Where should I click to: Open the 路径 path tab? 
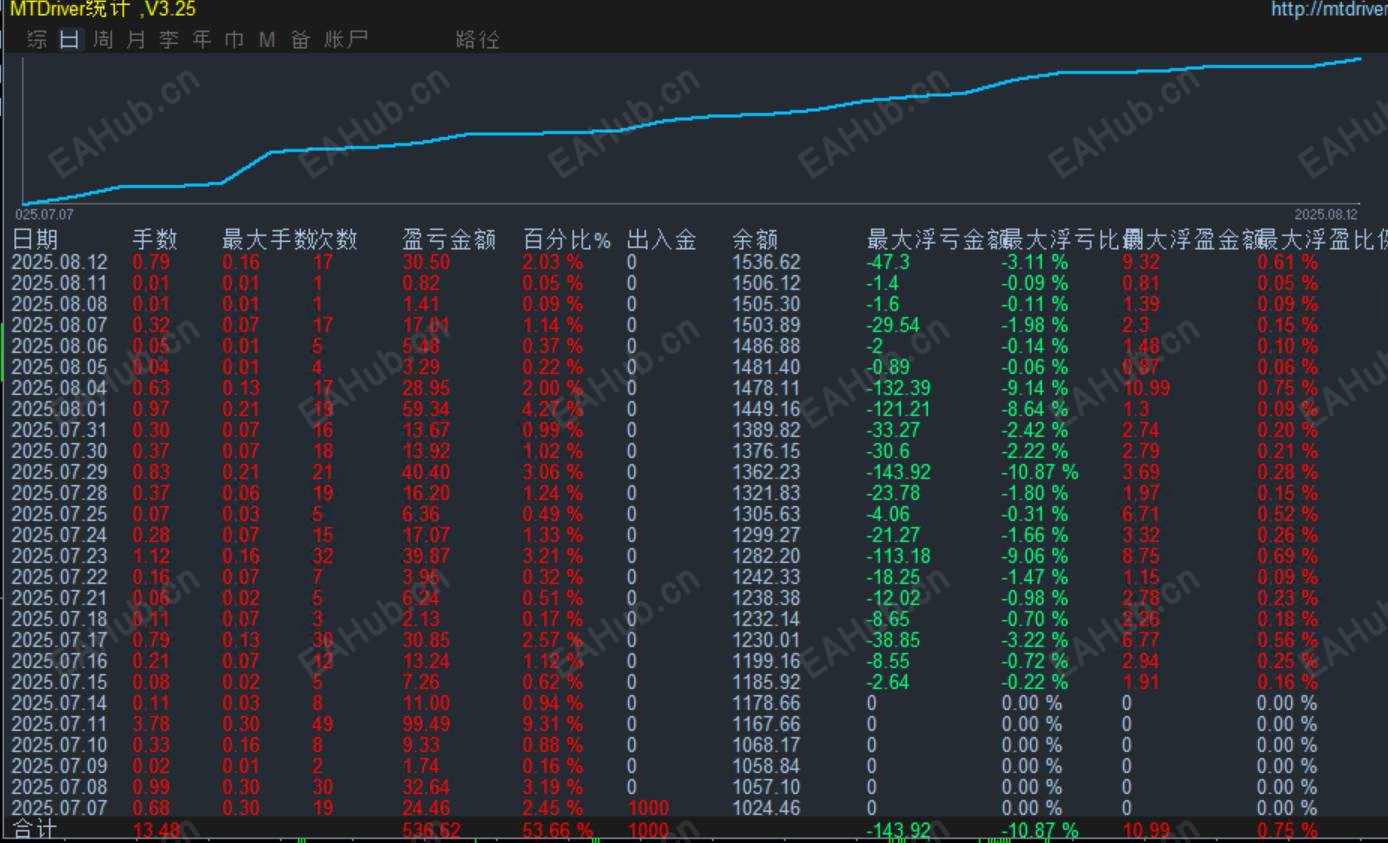(477, 40)
